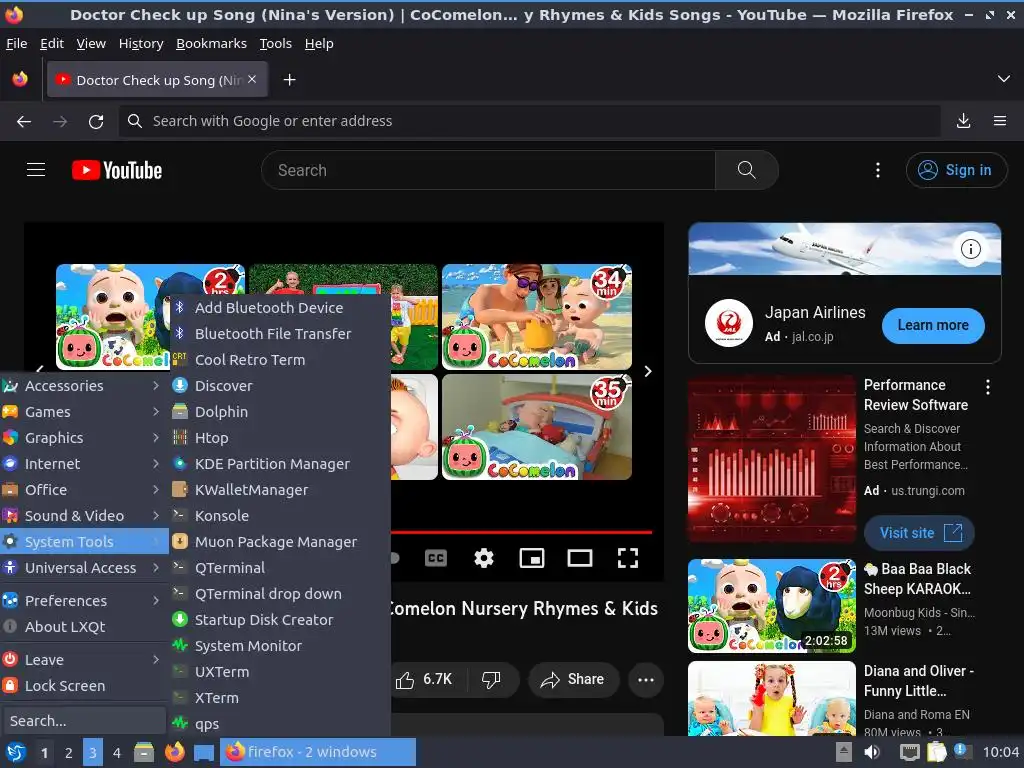Open the YouTube guide hamburger menu
Image resolution: width=1024 pixels, height=768 pixels.
(36, 170)
